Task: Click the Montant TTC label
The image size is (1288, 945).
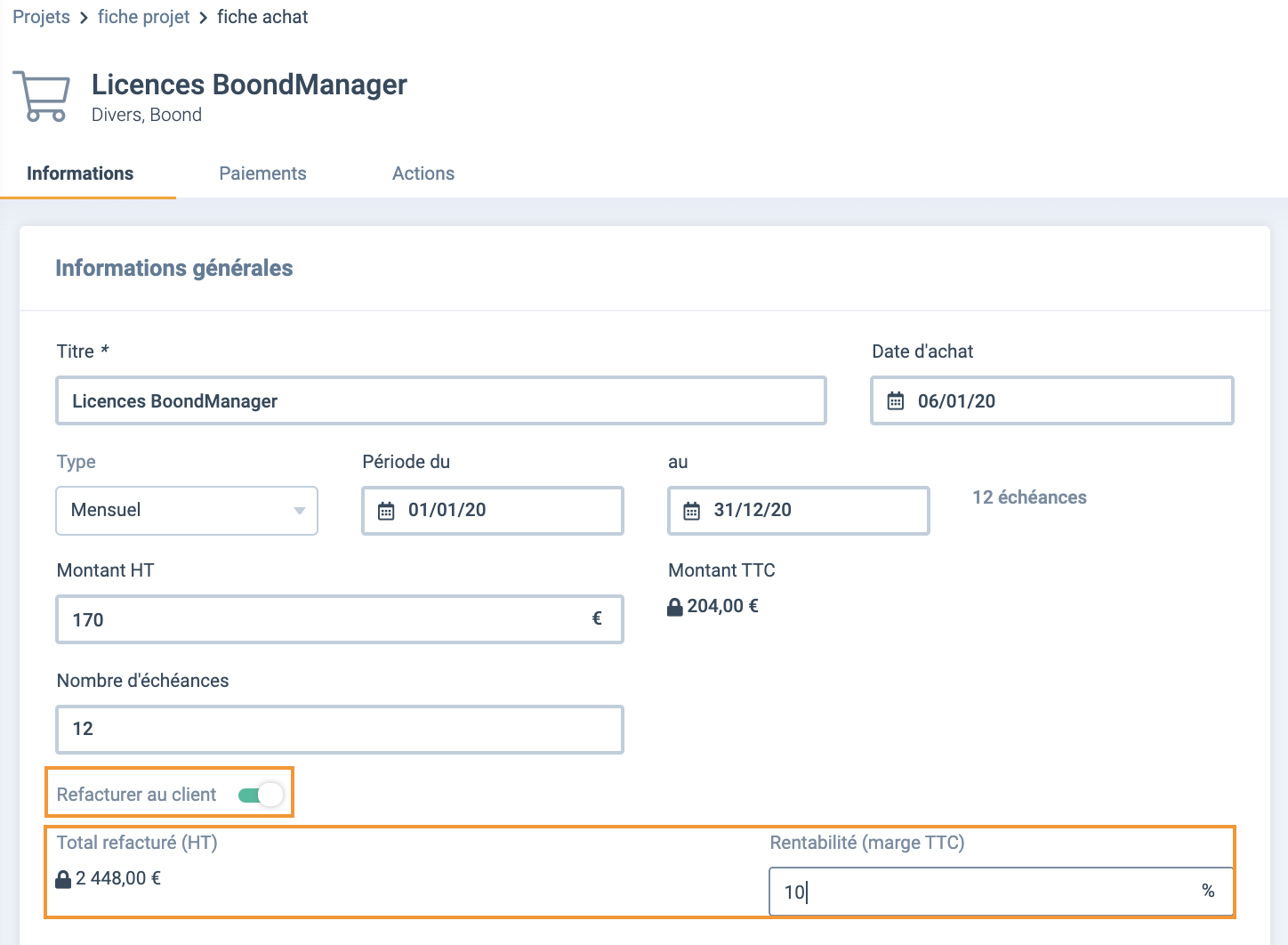Action: click(x=721, y=570)
